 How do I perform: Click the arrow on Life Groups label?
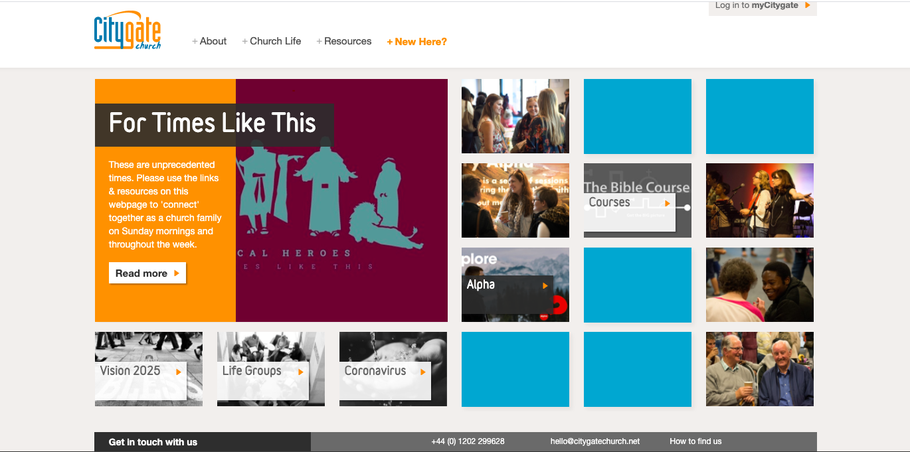(301, 372)
